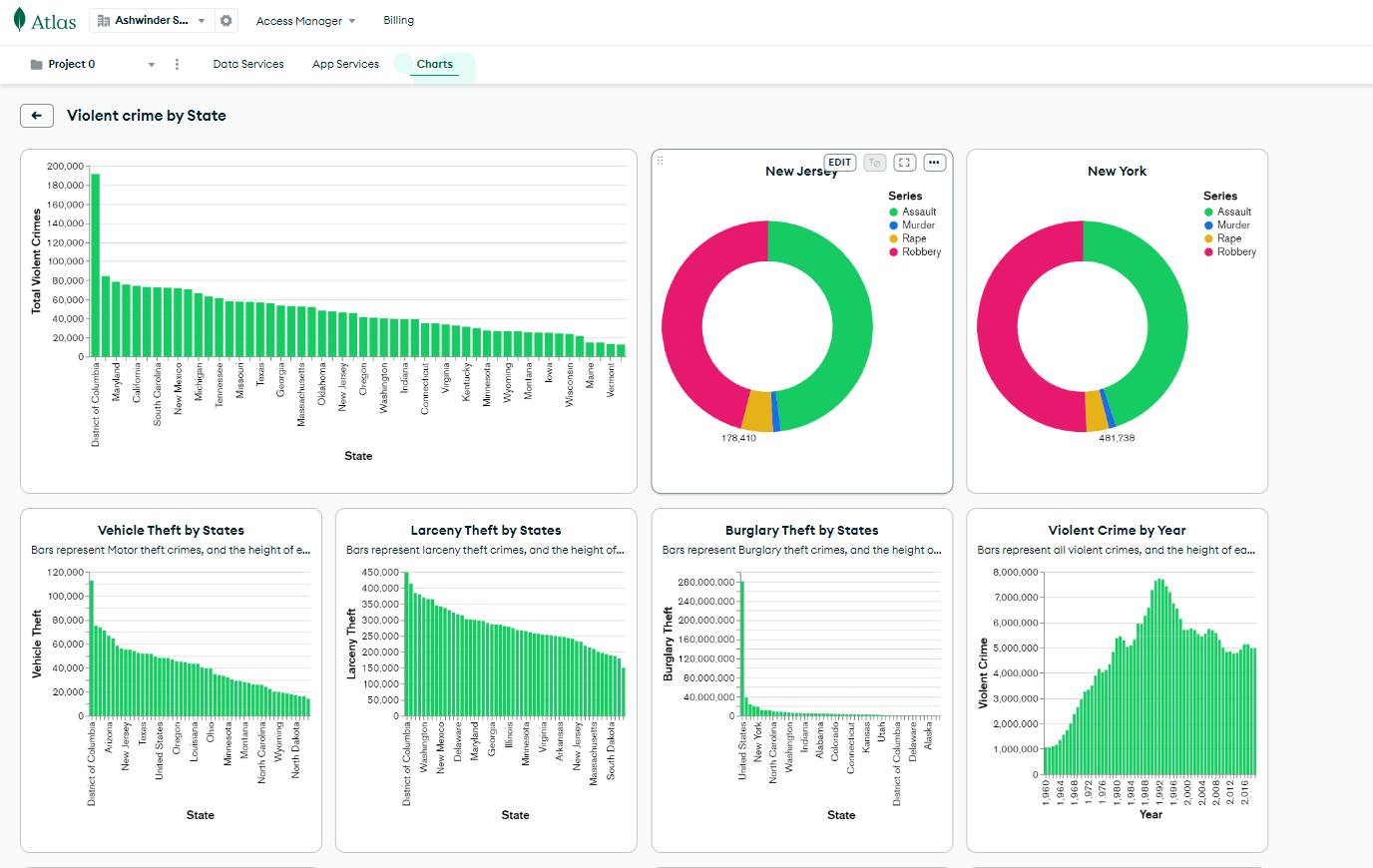Expand the New Jersey chart to fullscreen
The image size is (1373, 868).
[x=904, y=162]
